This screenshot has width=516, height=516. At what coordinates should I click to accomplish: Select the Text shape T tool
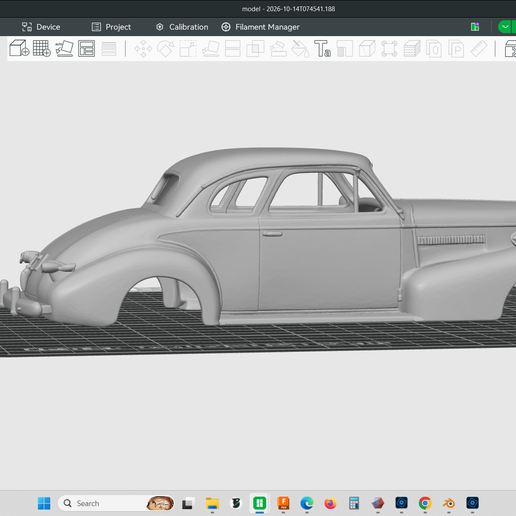click(322, 49)
